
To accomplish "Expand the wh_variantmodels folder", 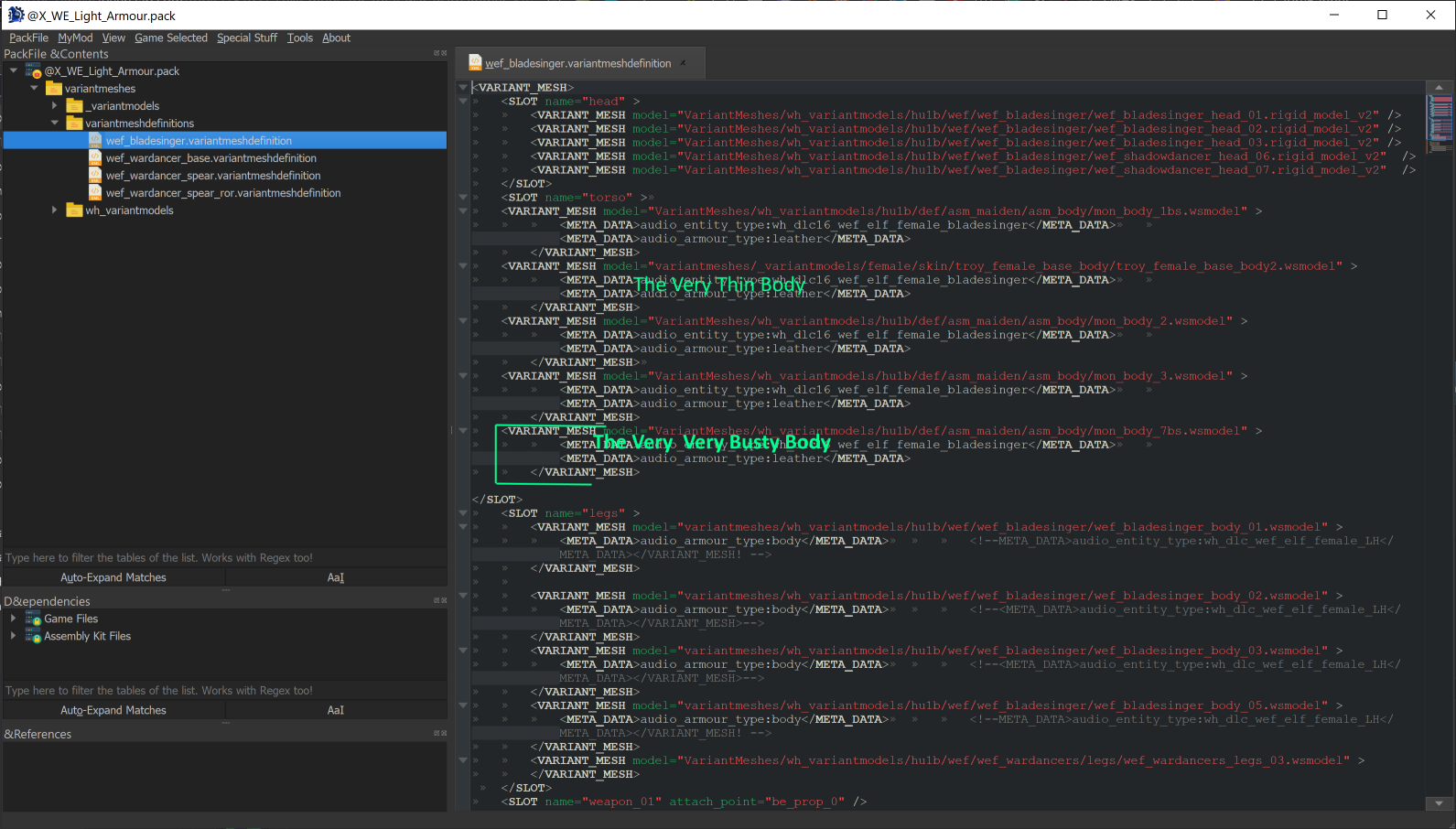I will [x=55, y=210].
